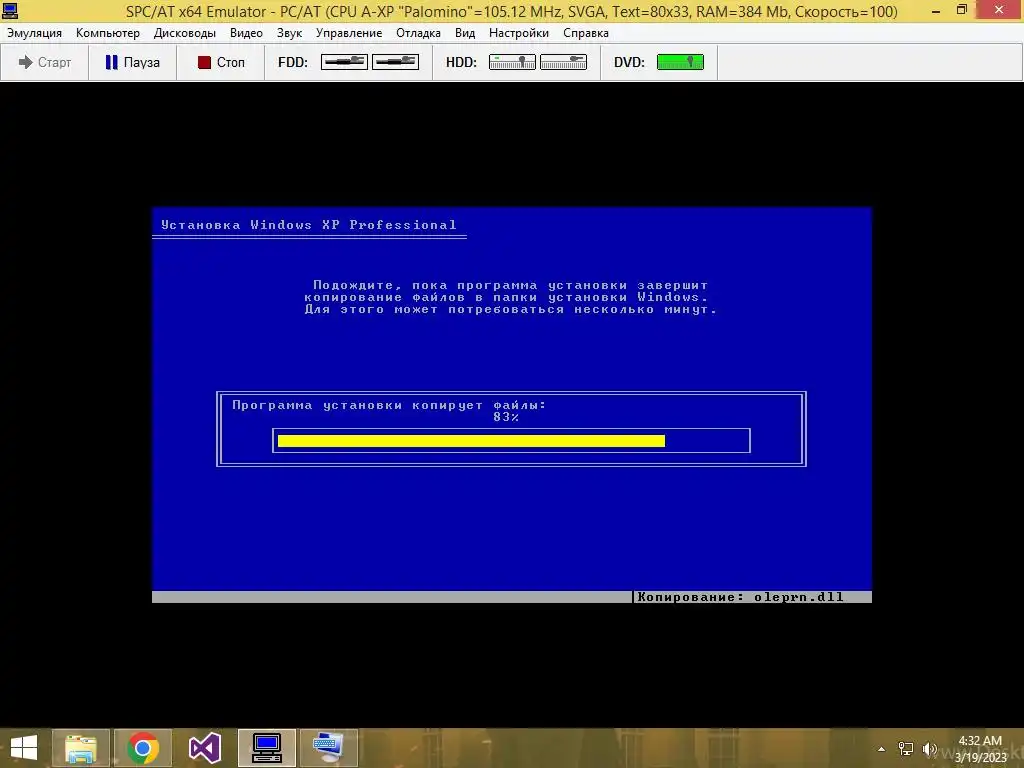Stop emulation with the Стоп button
Viewport: 1024px width, 768px height.
(x=221, y=62)
